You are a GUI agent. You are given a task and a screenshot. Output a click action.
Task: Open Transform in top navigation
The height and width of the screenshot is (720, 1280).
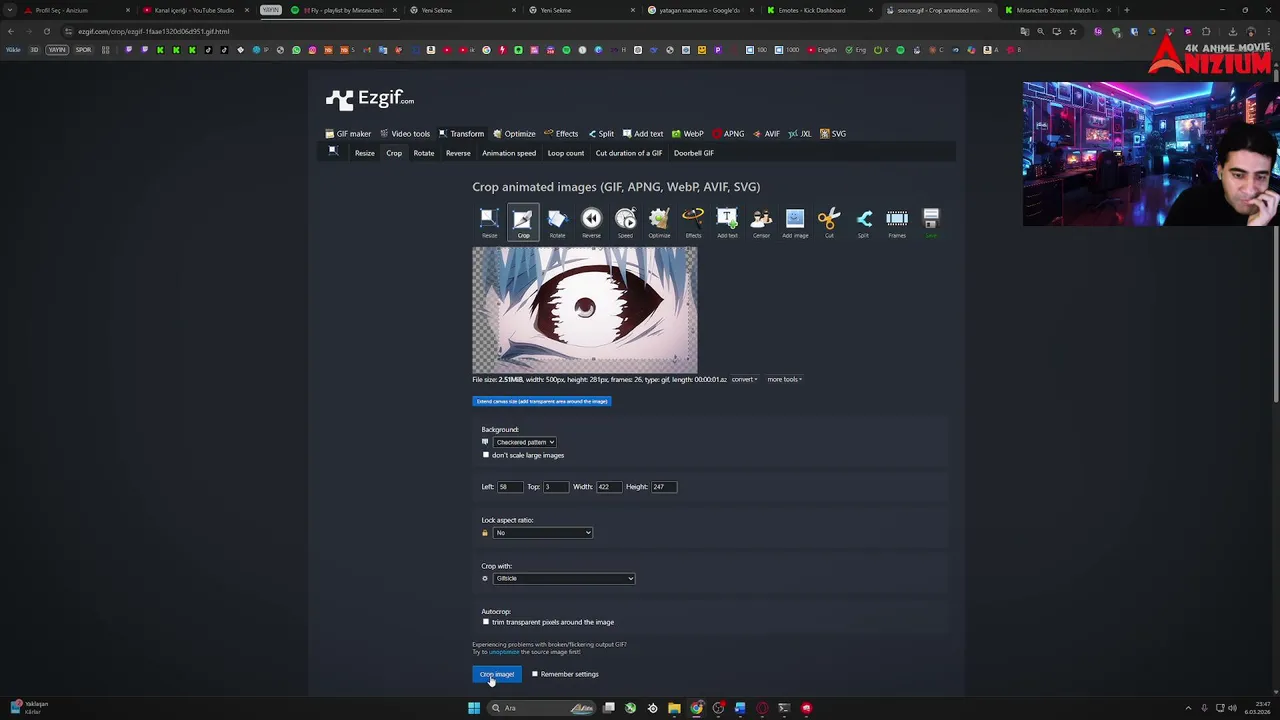tap(461, 133)
